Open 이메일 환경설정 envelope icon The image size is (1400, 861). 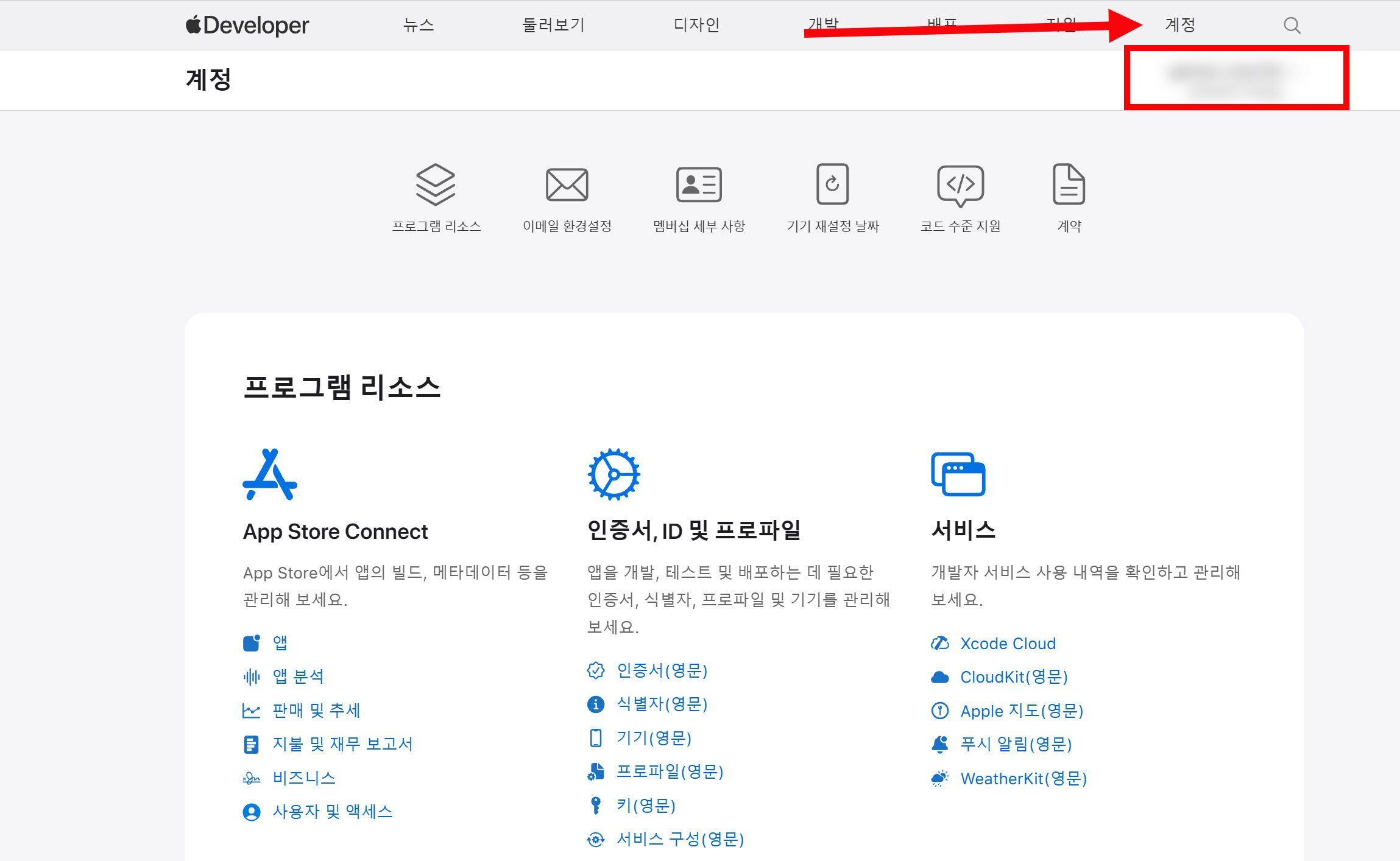tap(567, 184)
